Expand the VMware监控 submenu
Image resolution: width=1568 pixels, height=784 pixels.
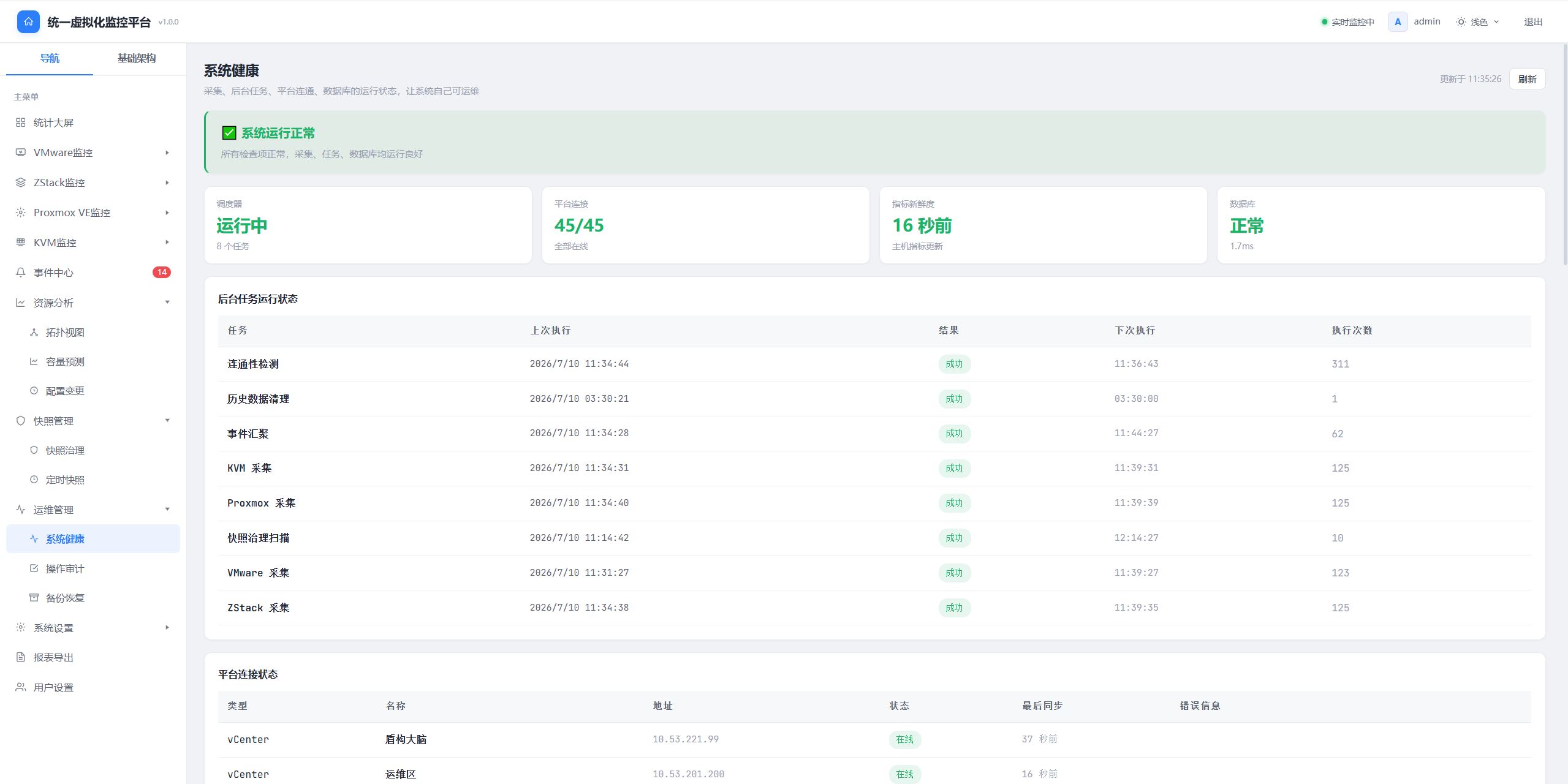(167, 153)
